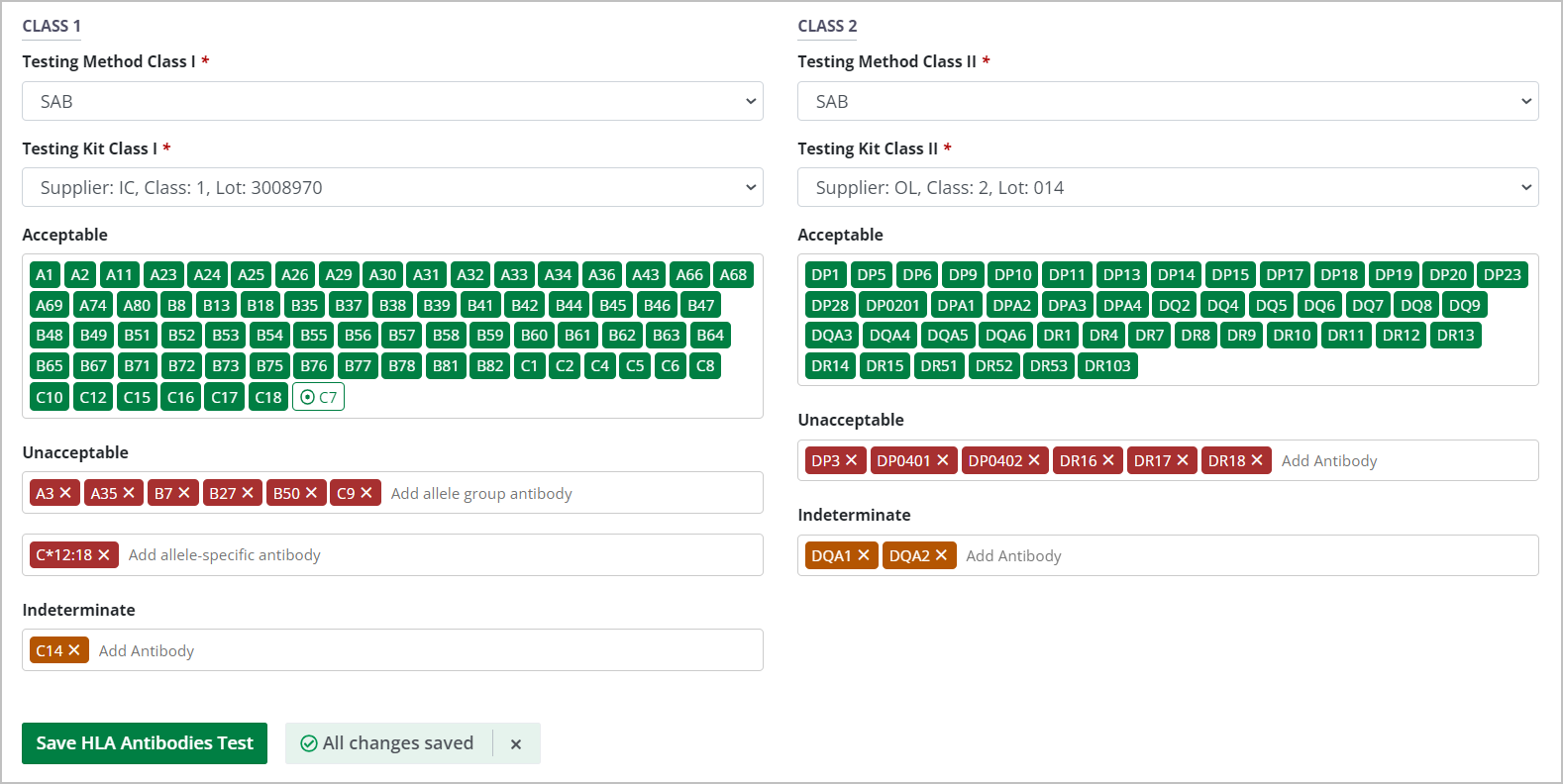Viewport: 1563px width, 784px height.
Task: Remove B27 unacceptable antibody tag
Action: click(x=248, y=493)
